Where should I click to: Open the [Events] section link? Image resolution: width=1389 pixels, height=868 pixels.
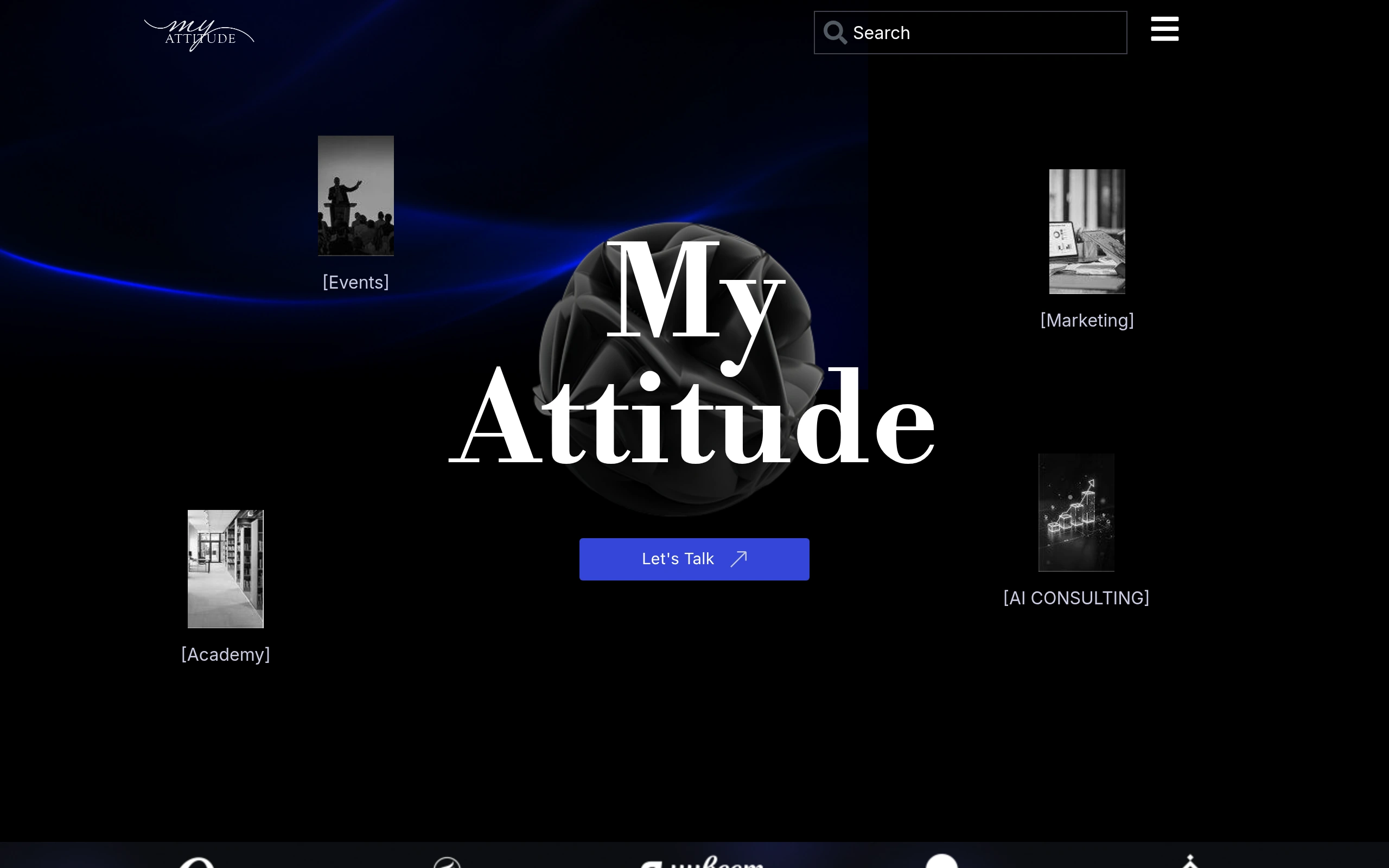tap(355, 282)
